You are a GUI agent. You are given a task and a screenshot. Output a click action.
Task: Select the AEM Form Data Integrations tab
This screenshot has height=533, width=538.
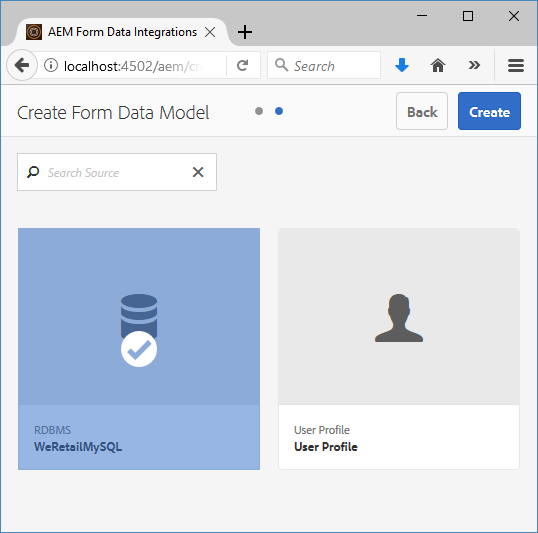[x=121, y=32]
